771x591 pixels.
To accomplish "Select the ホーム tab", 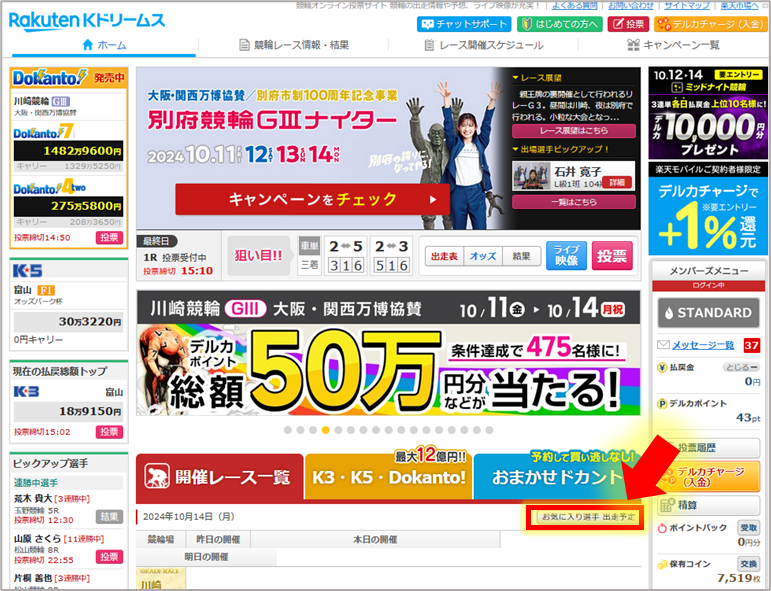I will tap(104, 45).
